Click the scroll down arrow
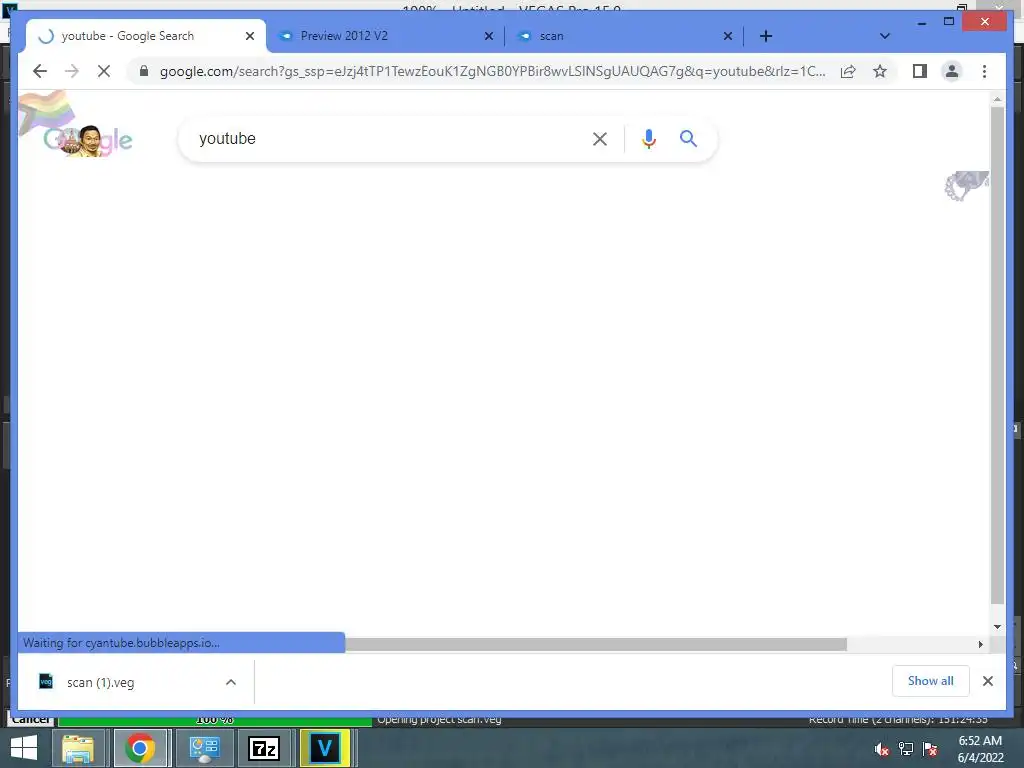Image resolution: width=1024 pixels, height=768 pixels. [997, 627]
